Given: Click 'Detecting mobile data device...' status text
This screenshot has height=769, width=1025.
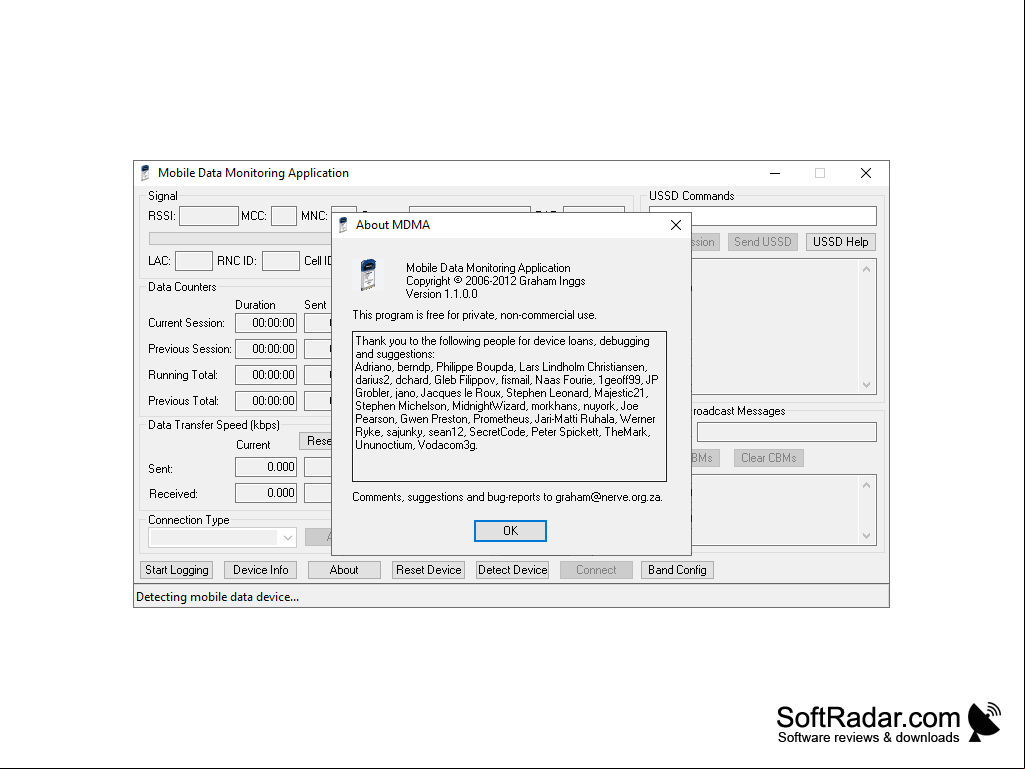Looking at the screenshot, I should click(217, 597).
